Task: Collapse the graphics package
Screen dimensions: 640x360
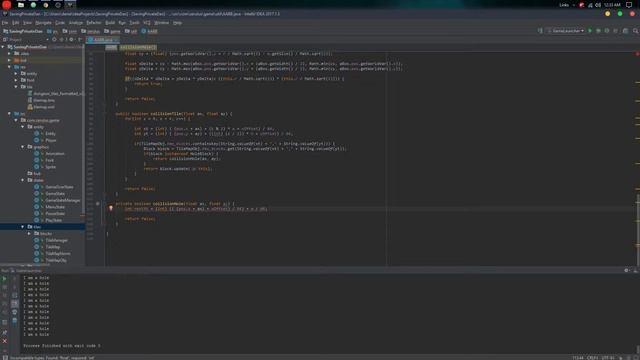Action: (x=23, y=147)
